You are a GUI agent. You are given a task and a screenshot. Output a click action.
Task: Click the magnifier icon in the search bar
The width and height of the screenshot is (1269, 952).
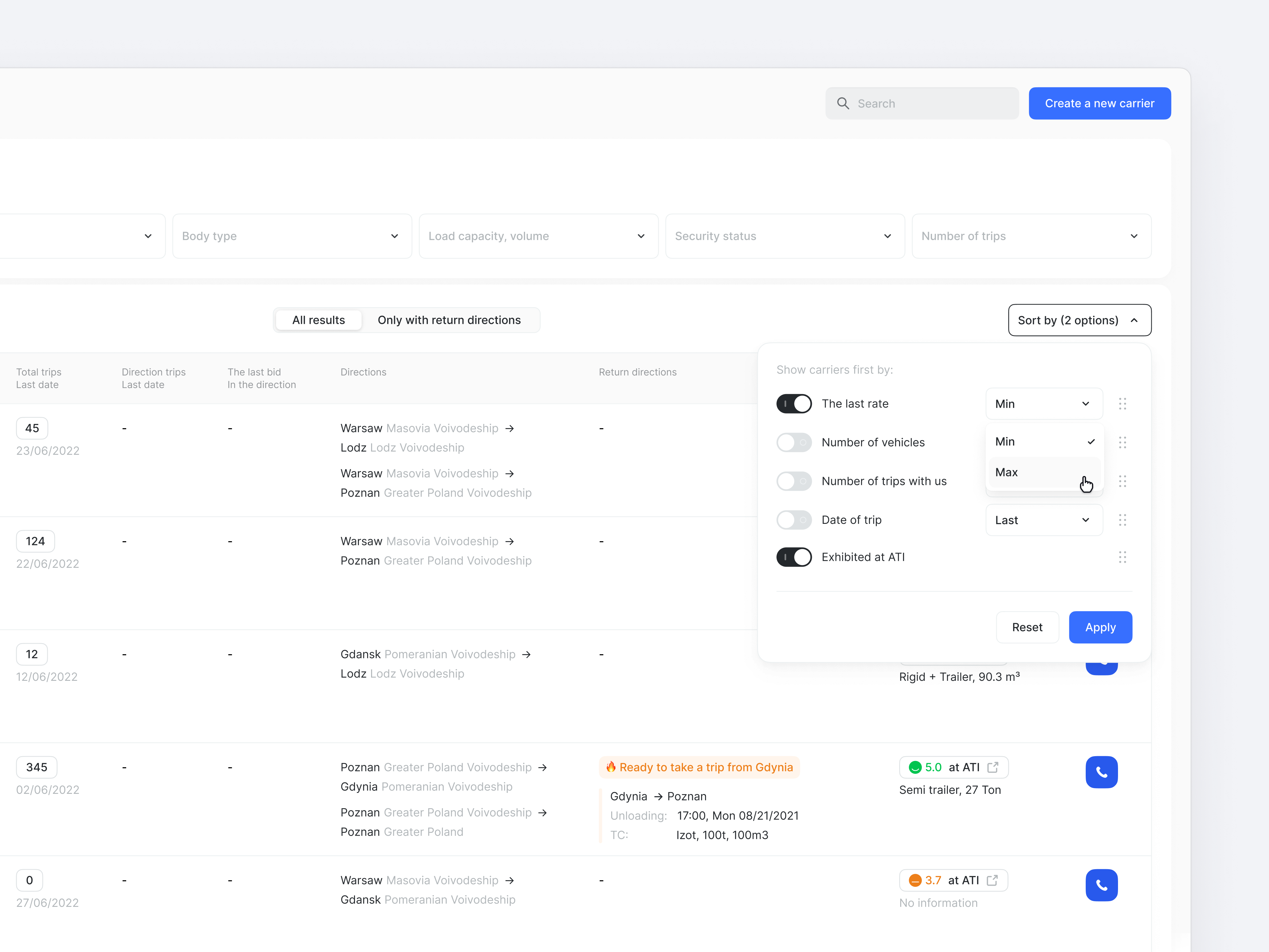coord(843,103)
